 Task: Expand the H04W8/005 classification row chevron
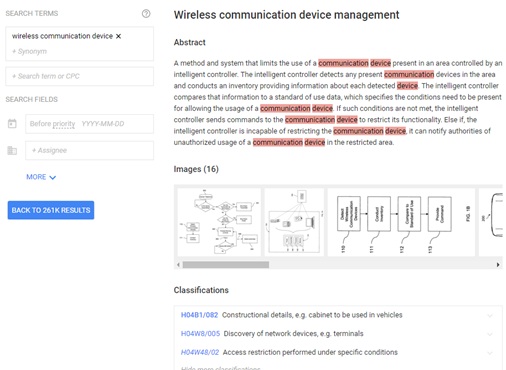490,334
